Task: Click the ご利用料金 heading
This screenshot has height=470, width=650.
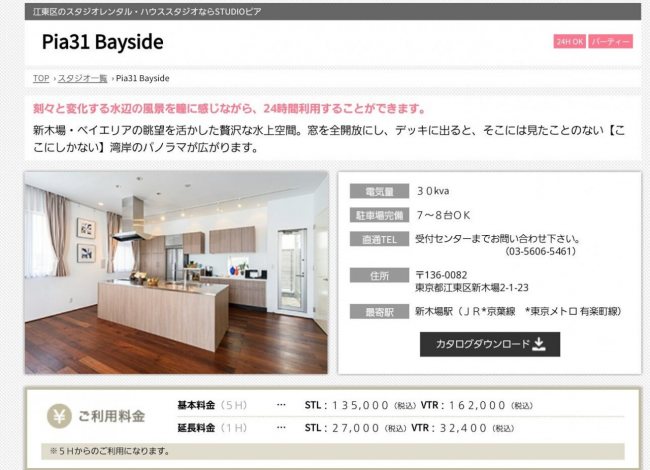Action: [112, 416]
